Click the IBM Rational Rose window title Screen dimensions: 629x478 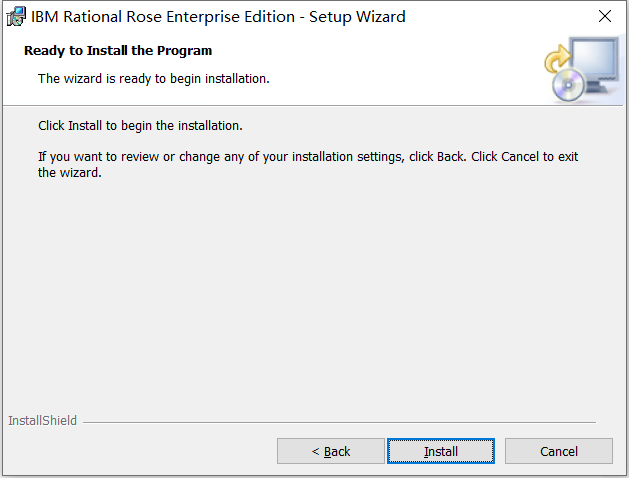(218, 17)
